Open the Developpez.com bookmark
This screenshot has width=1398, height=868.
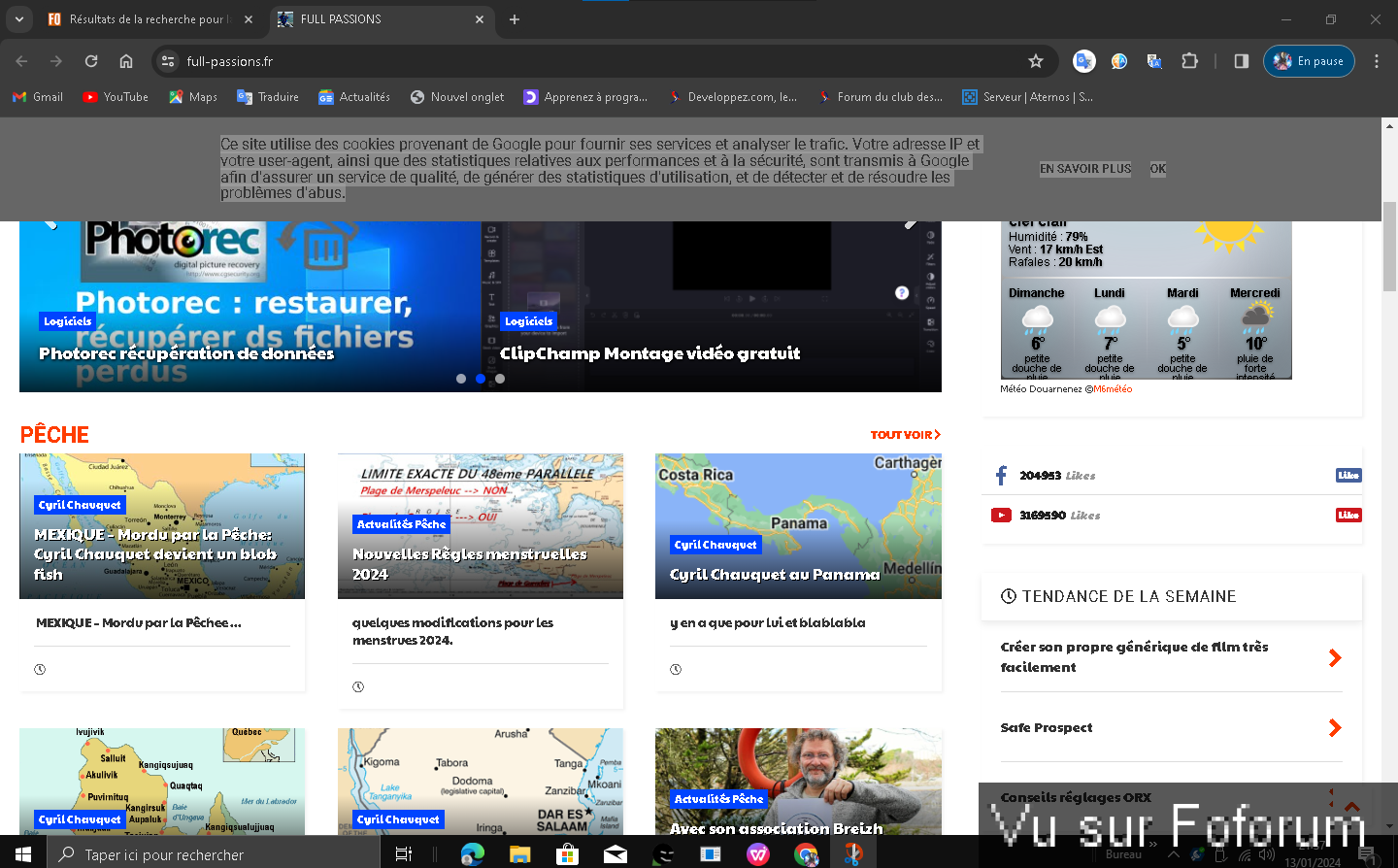(733, 97)
